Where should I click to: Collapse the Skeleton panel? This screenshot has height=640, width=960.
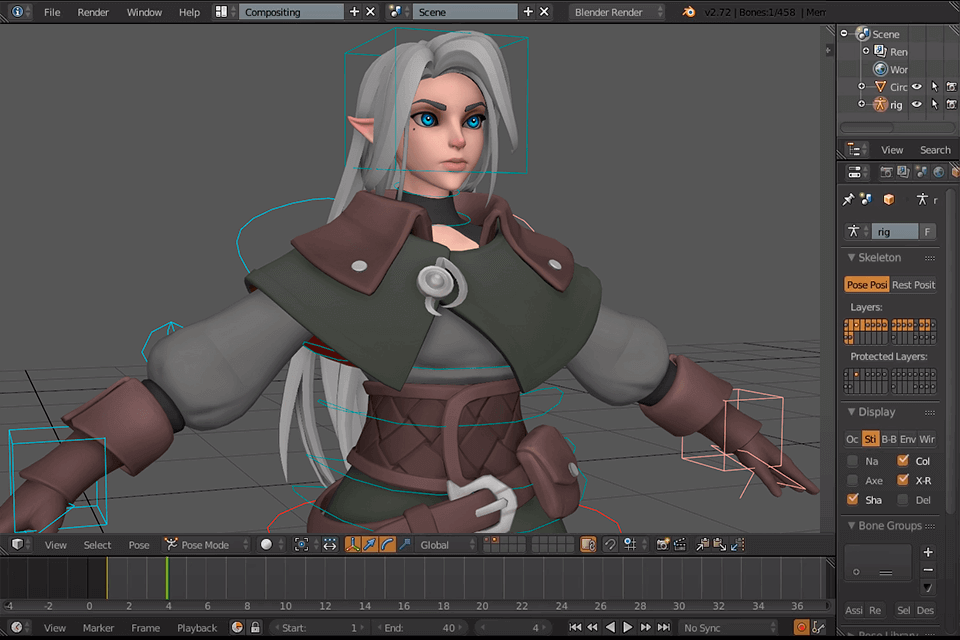(x=852, y=257)
